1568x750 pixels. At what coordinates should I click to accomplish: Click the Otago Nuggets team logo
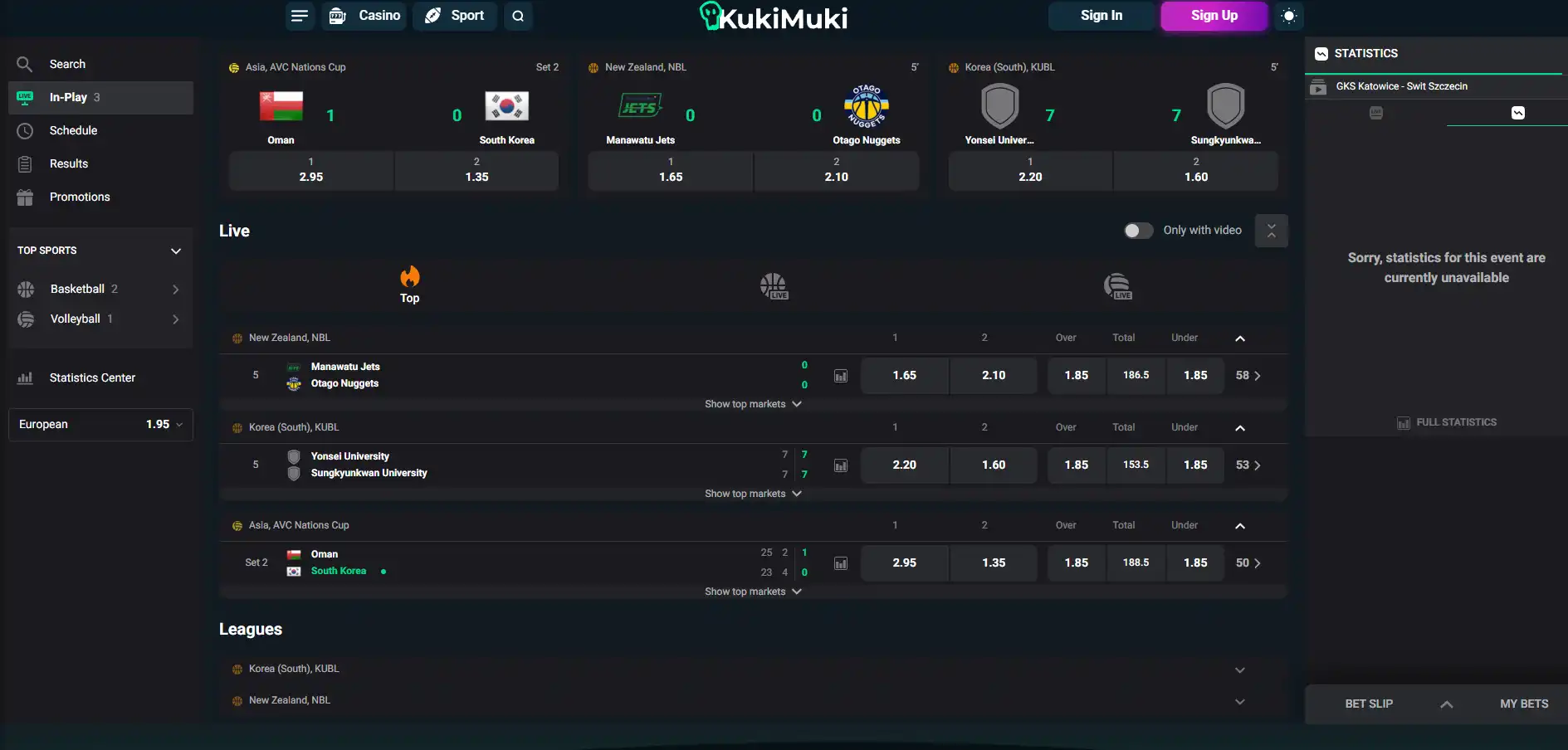(867, 106)
